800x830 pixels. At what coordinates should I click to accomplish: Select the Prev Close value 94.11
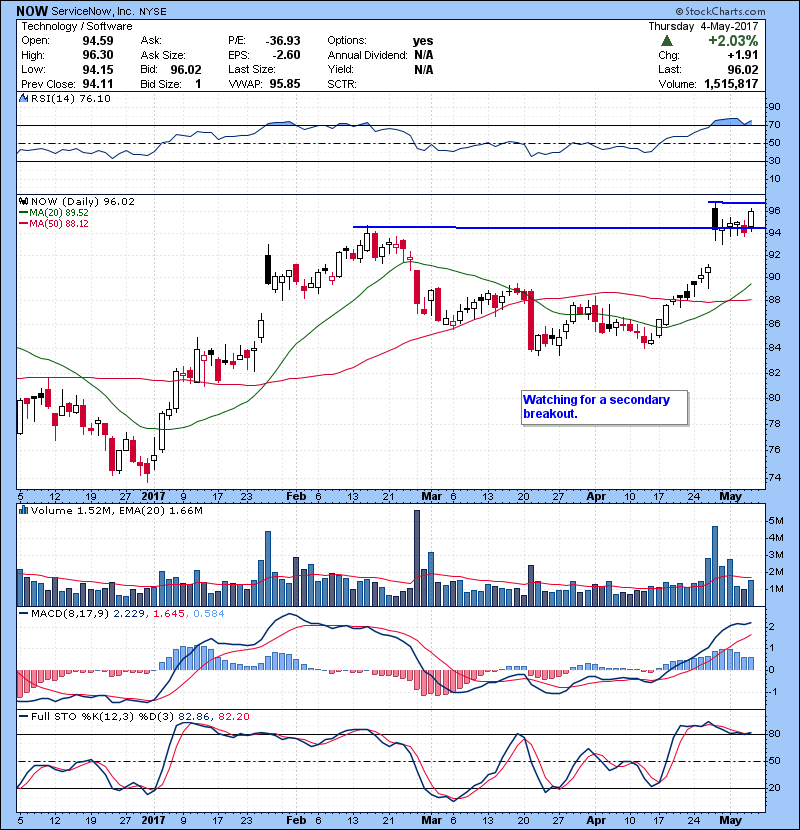98,84
